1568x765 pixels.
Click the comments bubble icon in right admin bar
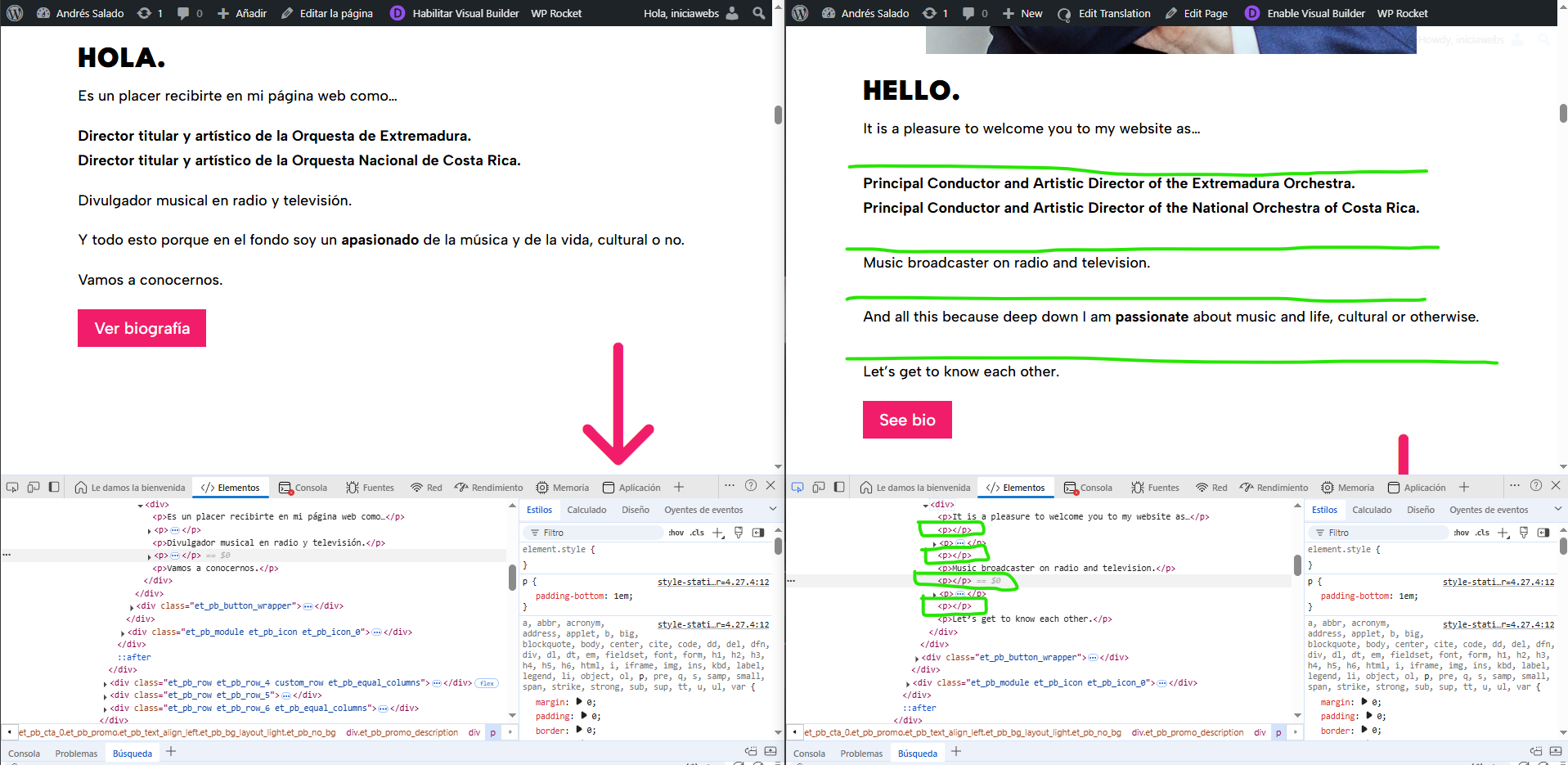(968, 13)
